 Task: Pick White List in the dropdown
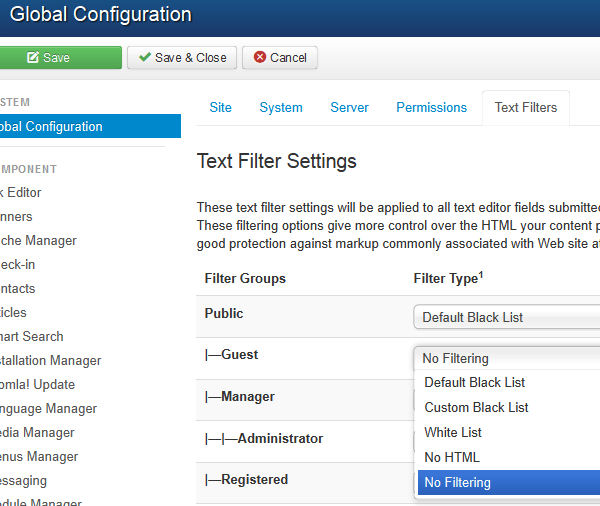coord(453,432)
